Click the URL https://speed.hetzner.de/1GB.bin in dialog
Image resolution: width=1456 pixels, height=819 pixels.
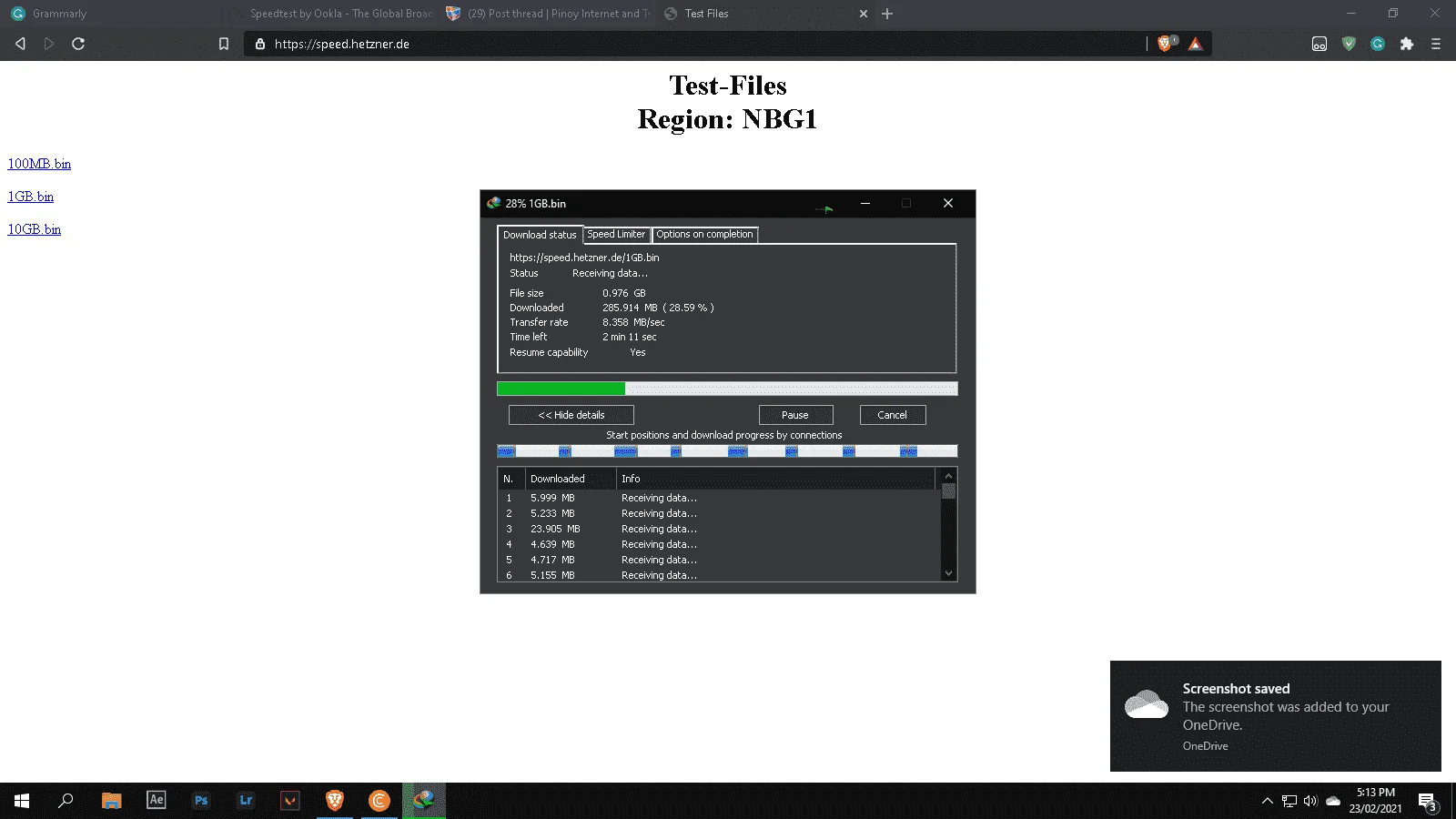tap(584, 258)
